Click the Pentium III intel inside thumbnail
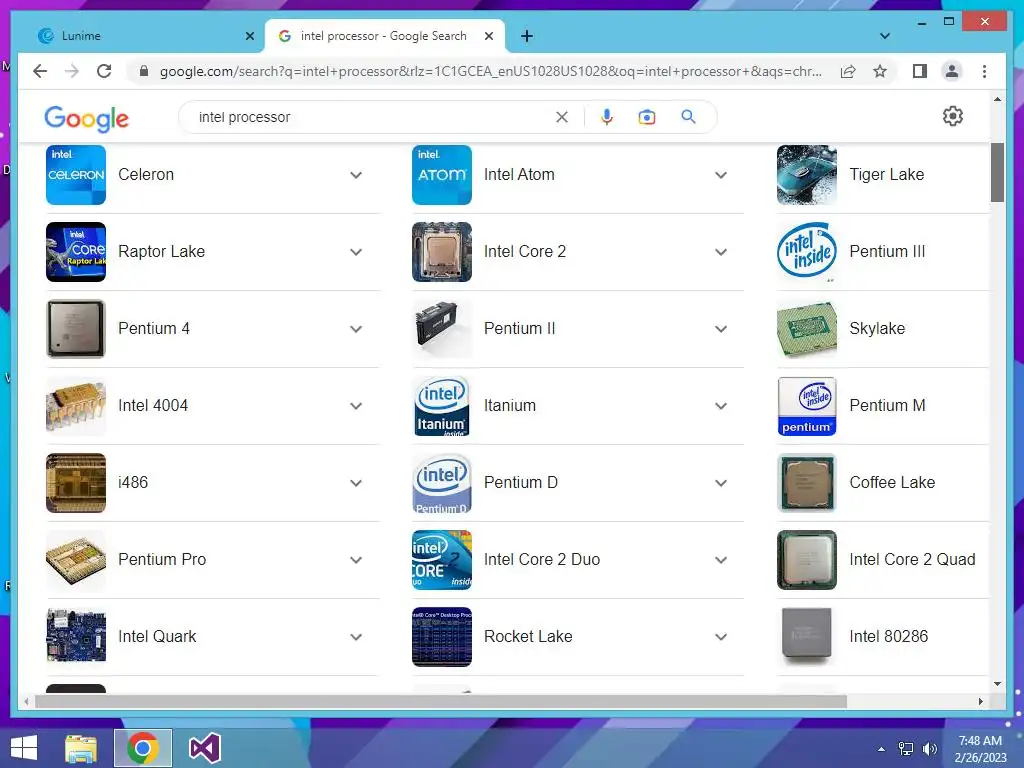Screen dimensions: 1024x768 807,252
